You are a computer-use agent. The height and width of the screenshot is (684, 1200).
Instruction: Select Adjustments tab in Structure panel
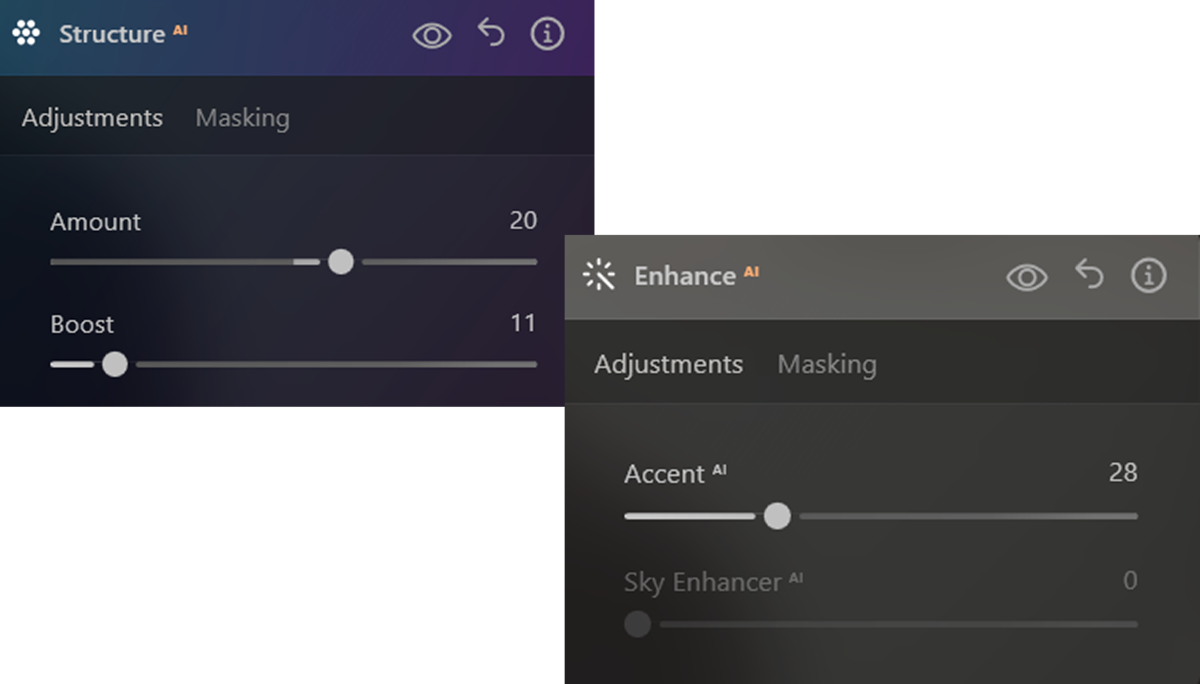[x=92, y=118]
